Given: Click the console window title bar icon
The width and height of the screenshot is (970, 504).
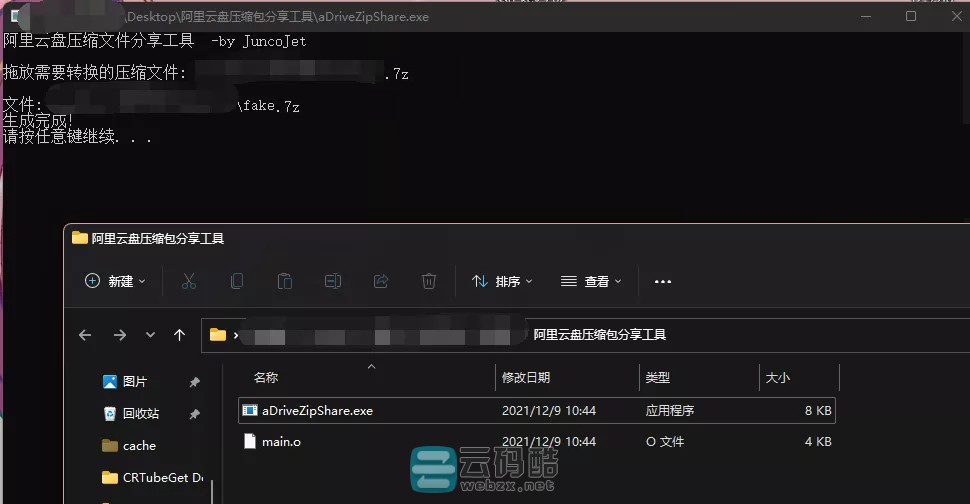Looking at the screenshot, I should click(x=15, y=17).
